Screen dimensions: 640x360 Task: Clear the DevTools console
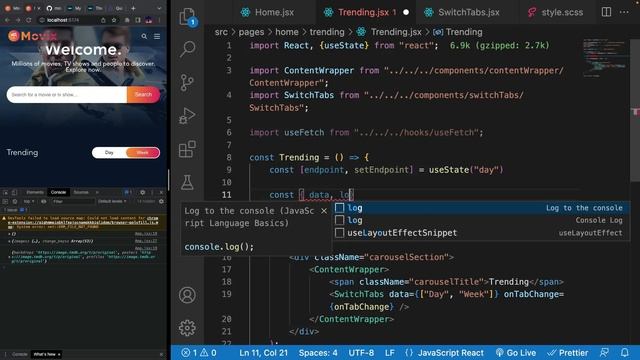pos(15,201)
